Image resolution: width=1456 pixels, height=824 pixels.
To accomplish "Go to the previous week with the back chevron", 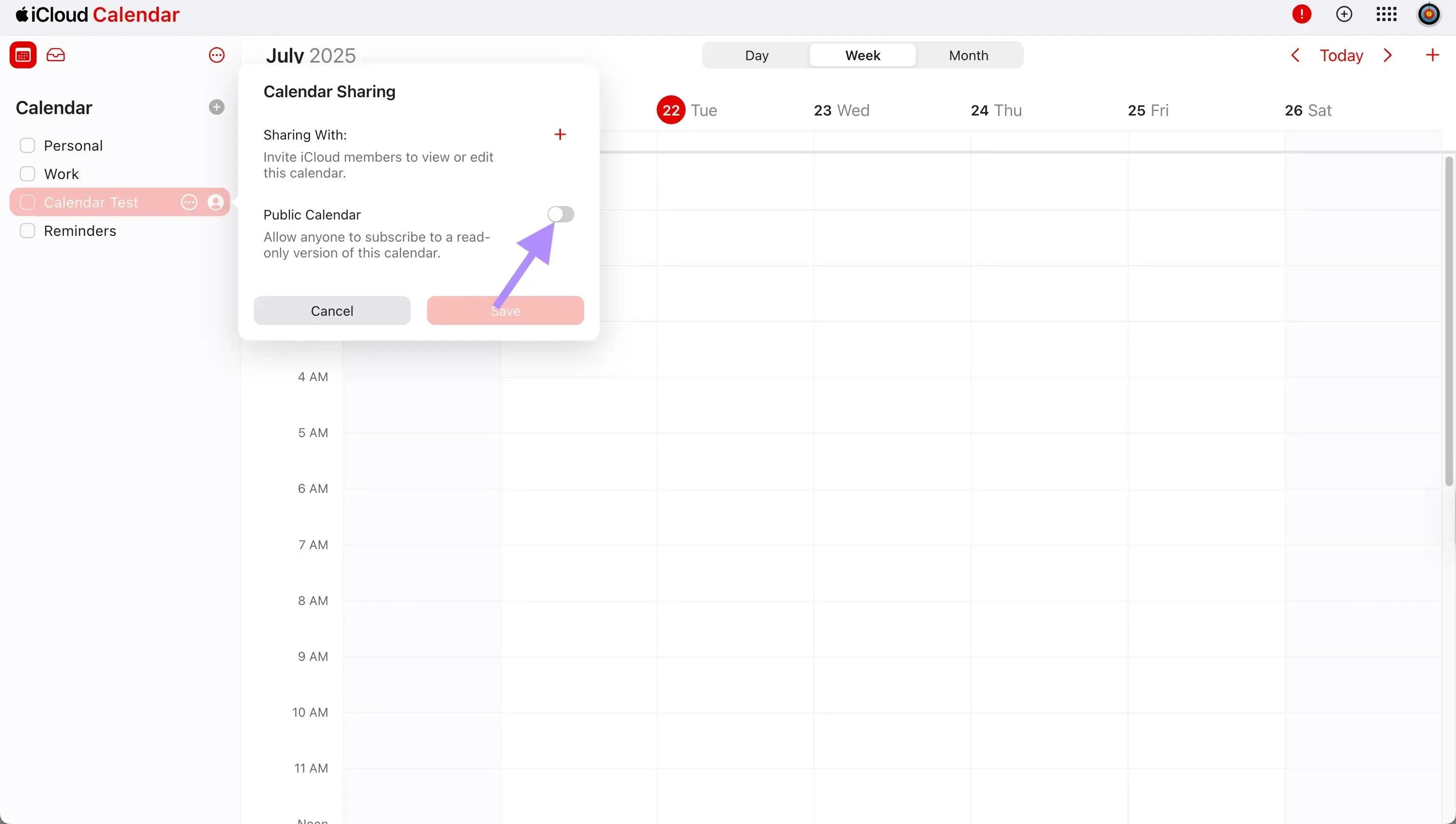I will pos(1296,55).
